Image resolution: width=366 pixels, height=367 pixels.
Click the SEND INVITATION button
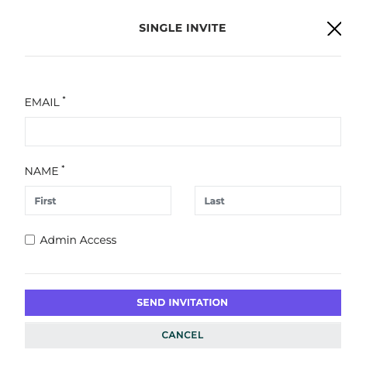[183, 303]
